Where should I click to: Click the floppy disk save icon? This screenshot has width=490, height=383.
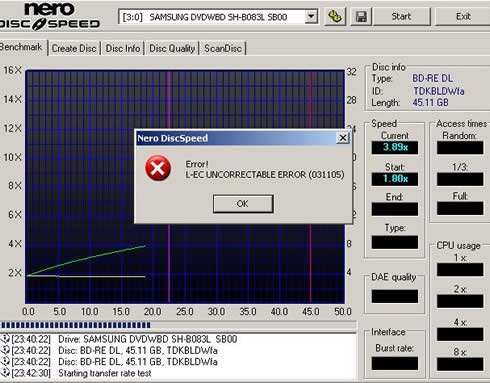pyautogui.click(x=361, y=16)
